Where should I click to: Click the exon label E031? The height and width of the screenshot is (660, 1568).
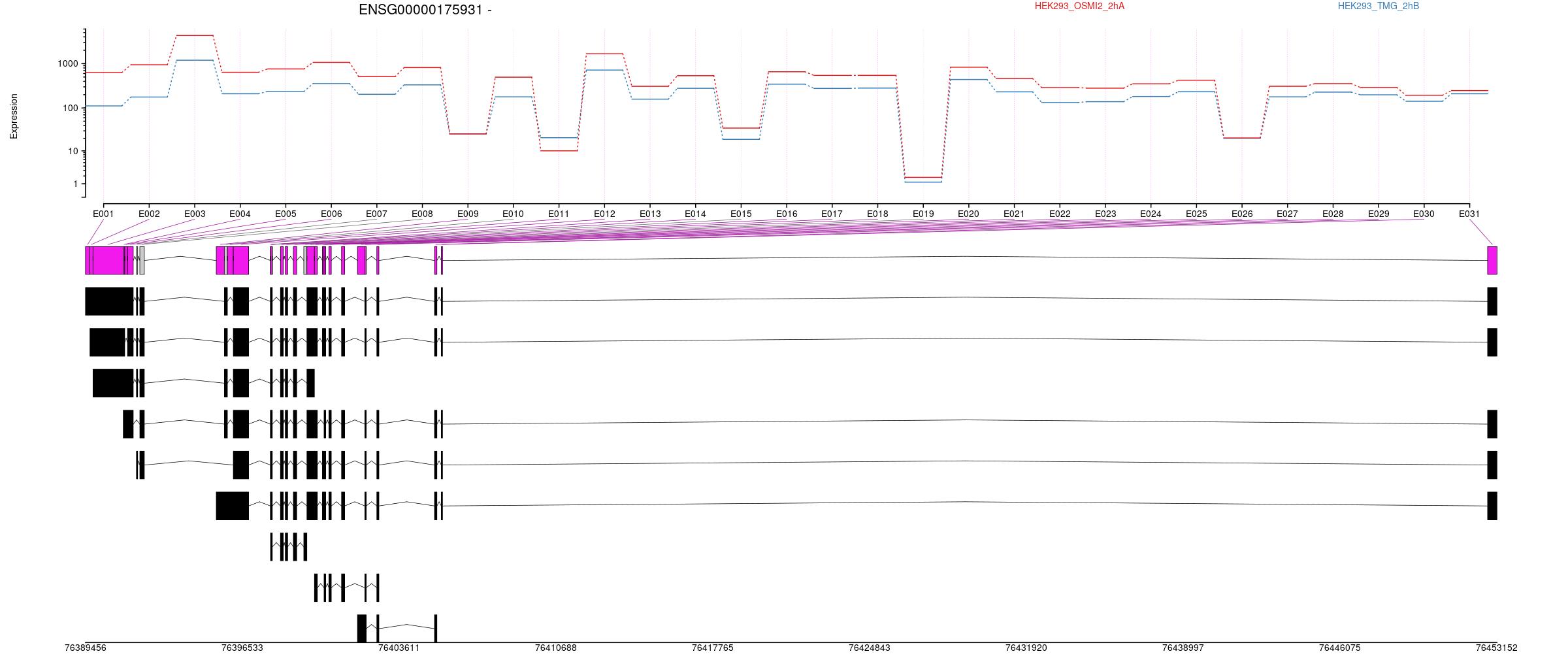click(x=1469, y=214)
